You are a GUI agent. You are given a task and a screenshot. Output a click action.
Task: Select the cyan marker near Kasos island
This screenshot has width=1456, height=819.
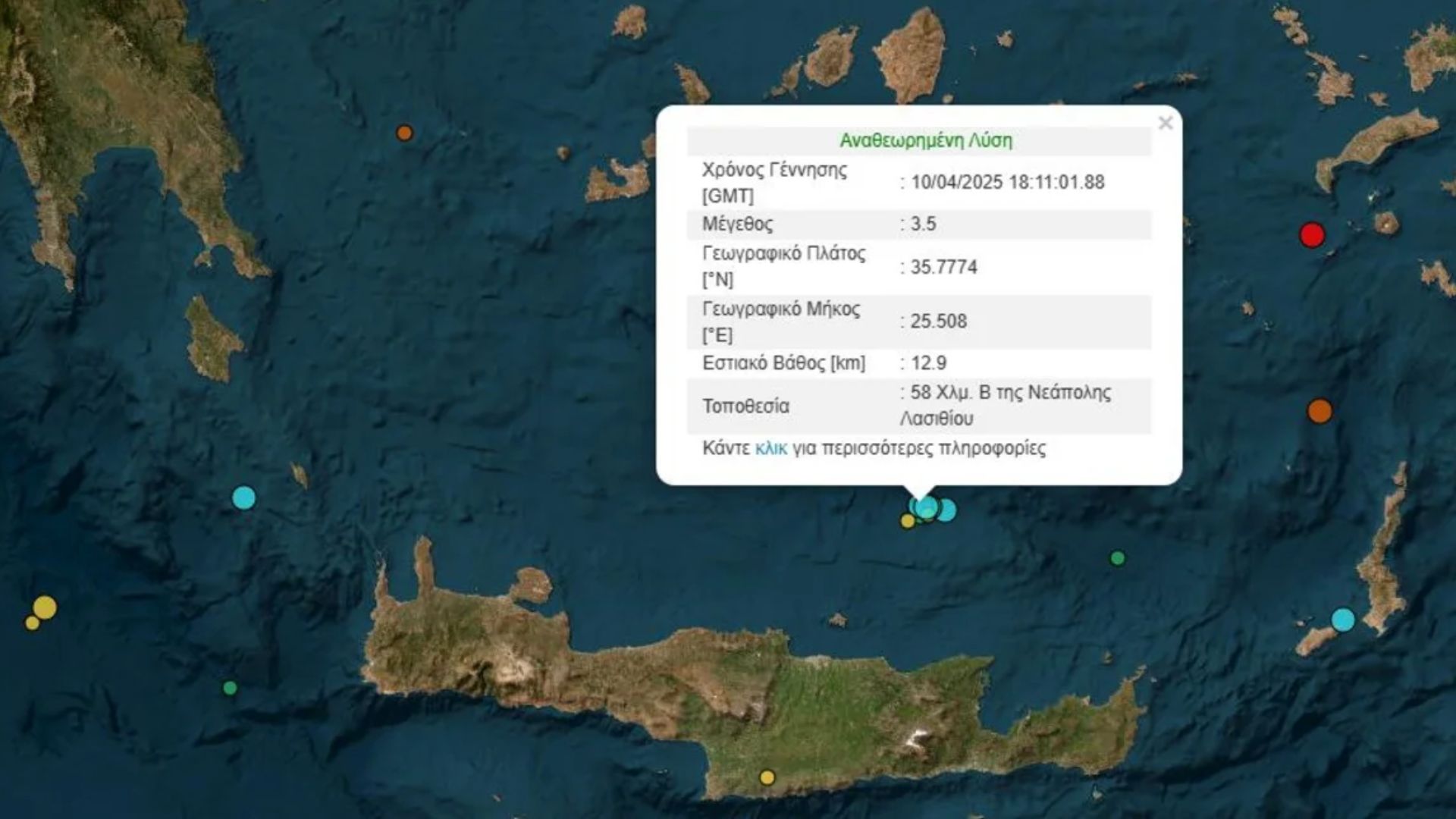point(1343,620)
